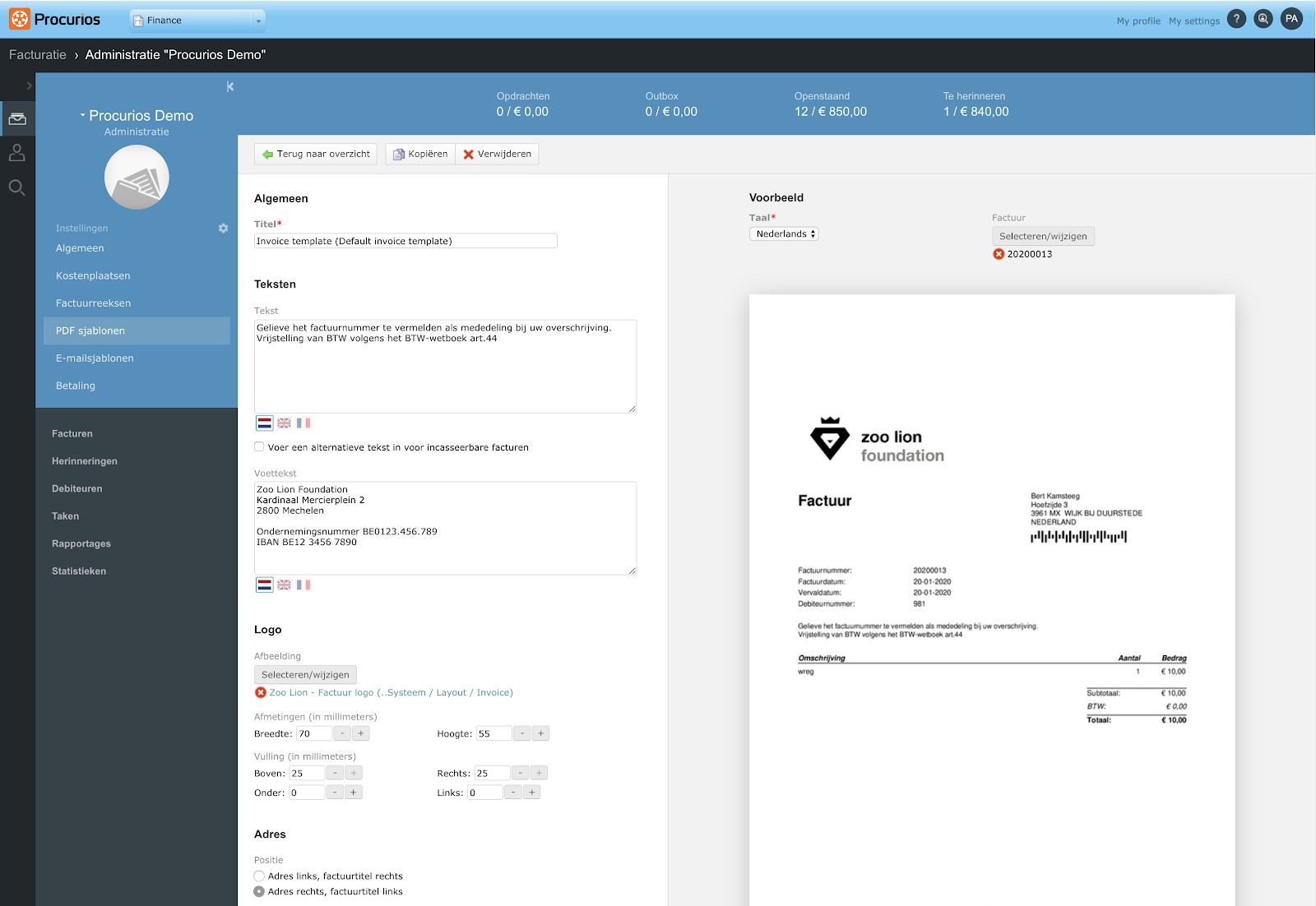
Task: Open the person icon in left rail
Action: (17, 153)
